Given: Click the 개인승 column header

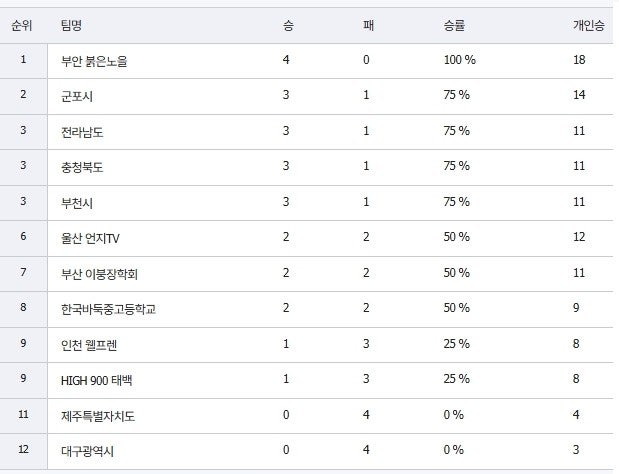Looking at the screenshot, I should click(588, 25).
